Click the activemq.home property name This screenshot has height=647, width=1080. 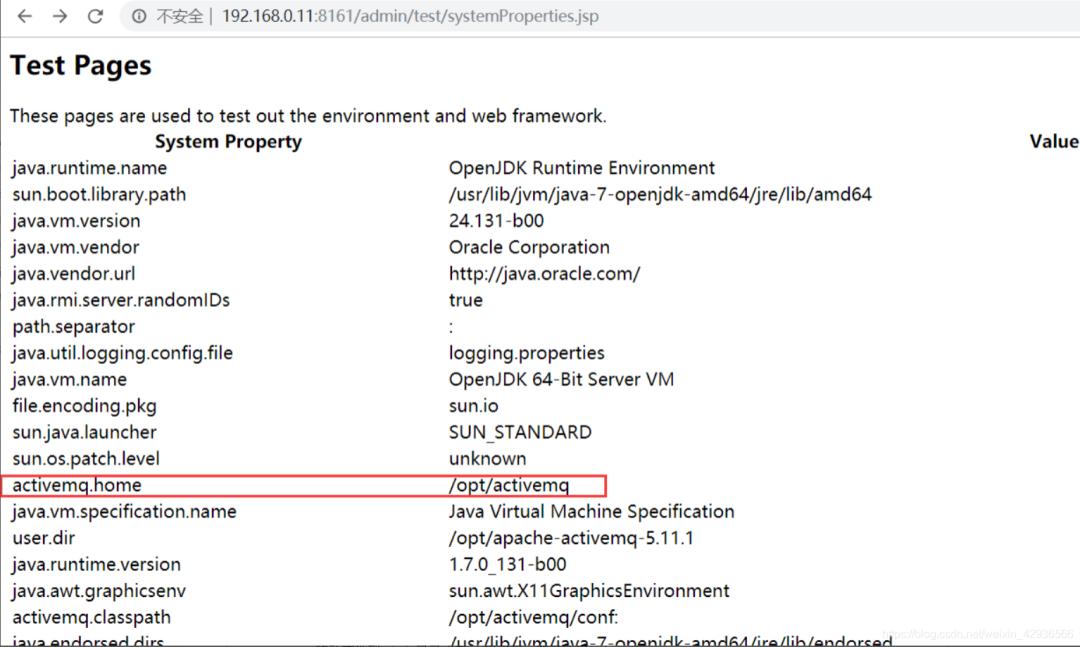click(77, 485)
